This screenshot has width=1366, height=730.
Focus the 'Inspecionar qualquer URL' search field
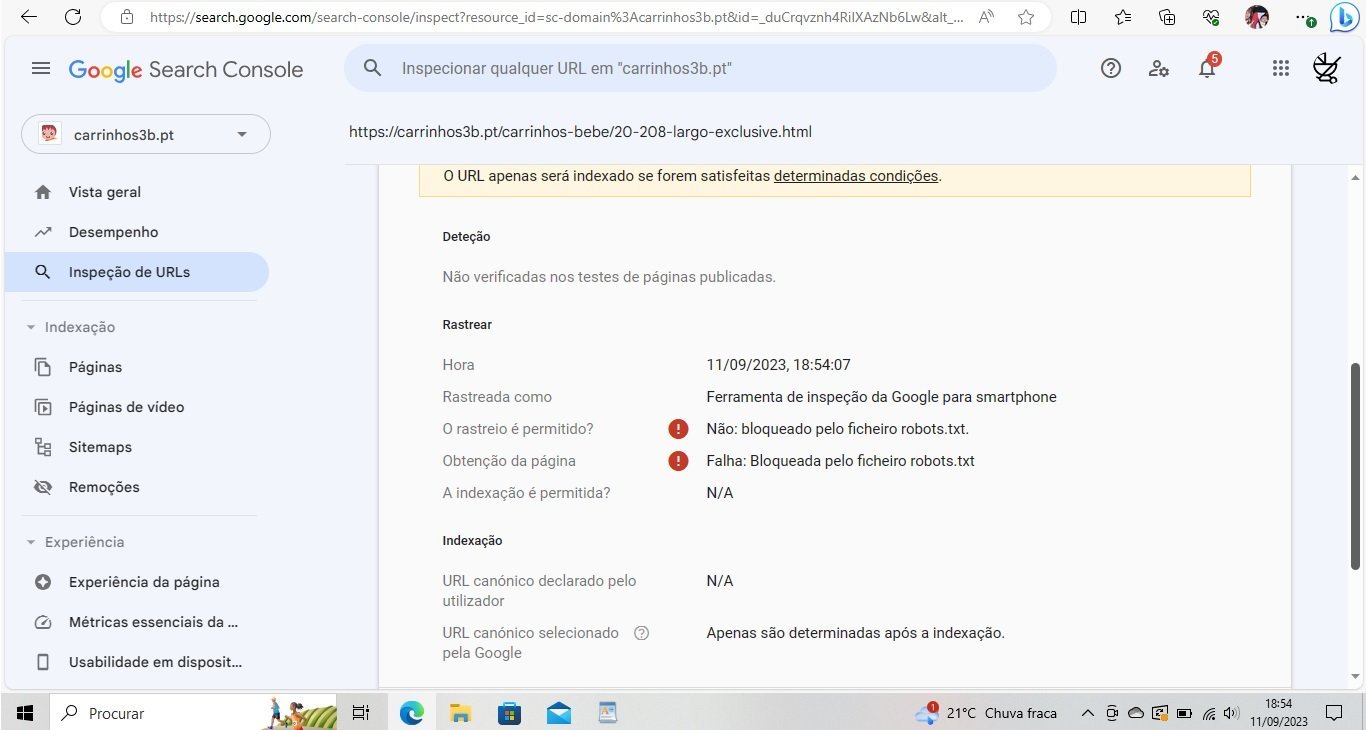pos(700,69)
